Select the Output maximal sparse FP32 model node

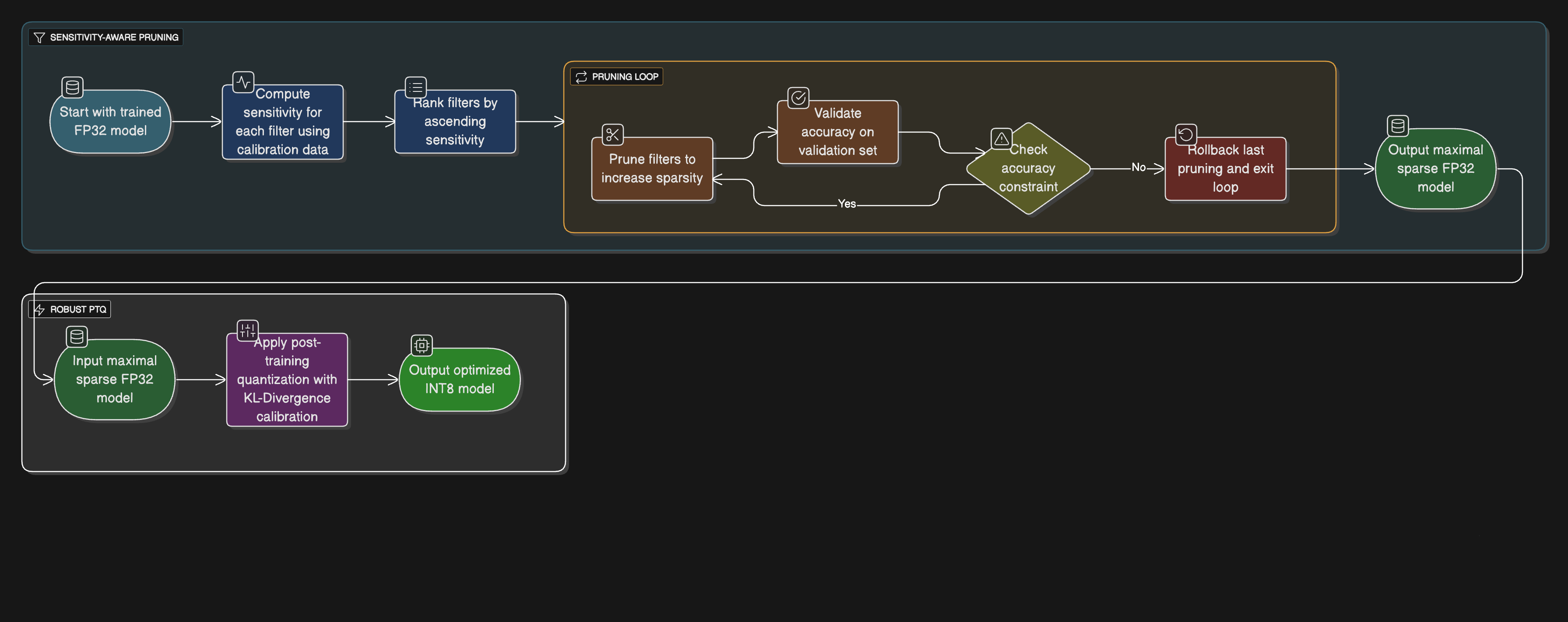point(1434,168)
